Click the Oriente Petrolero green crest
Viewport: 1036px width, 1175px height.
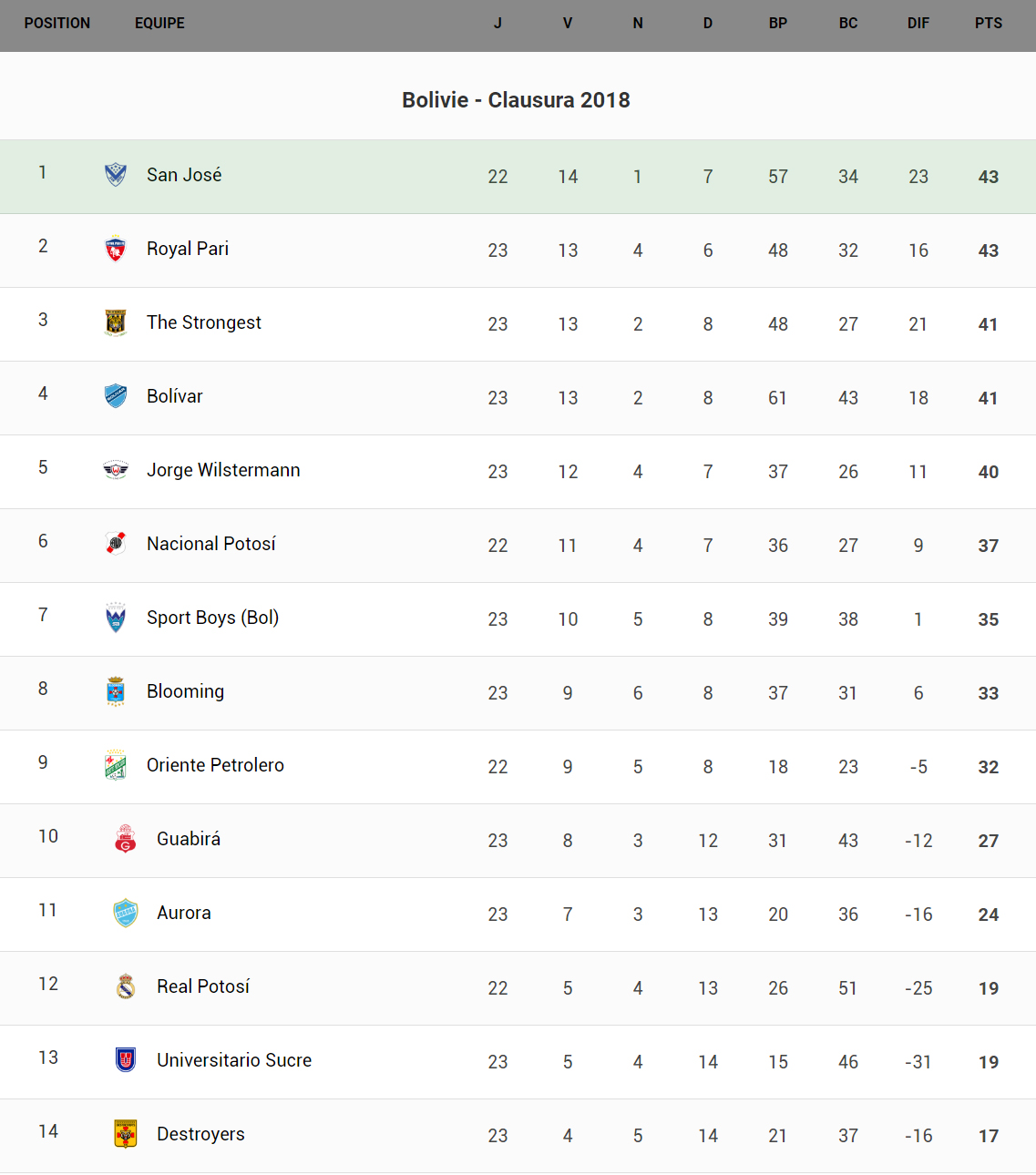(116, 765)
